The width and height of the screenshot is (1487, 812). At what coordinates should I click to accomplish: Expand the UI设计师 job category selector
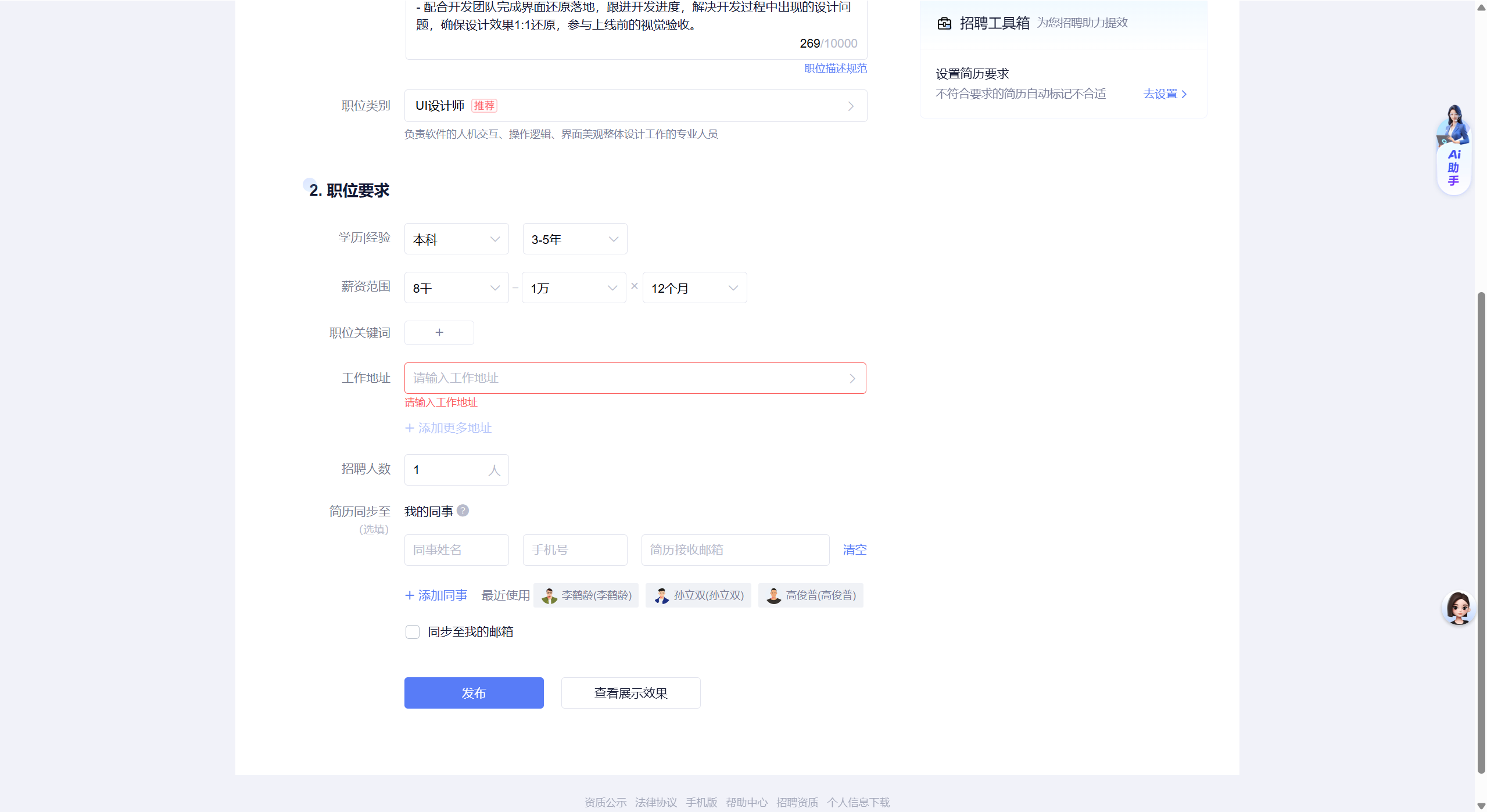point(635,106)
